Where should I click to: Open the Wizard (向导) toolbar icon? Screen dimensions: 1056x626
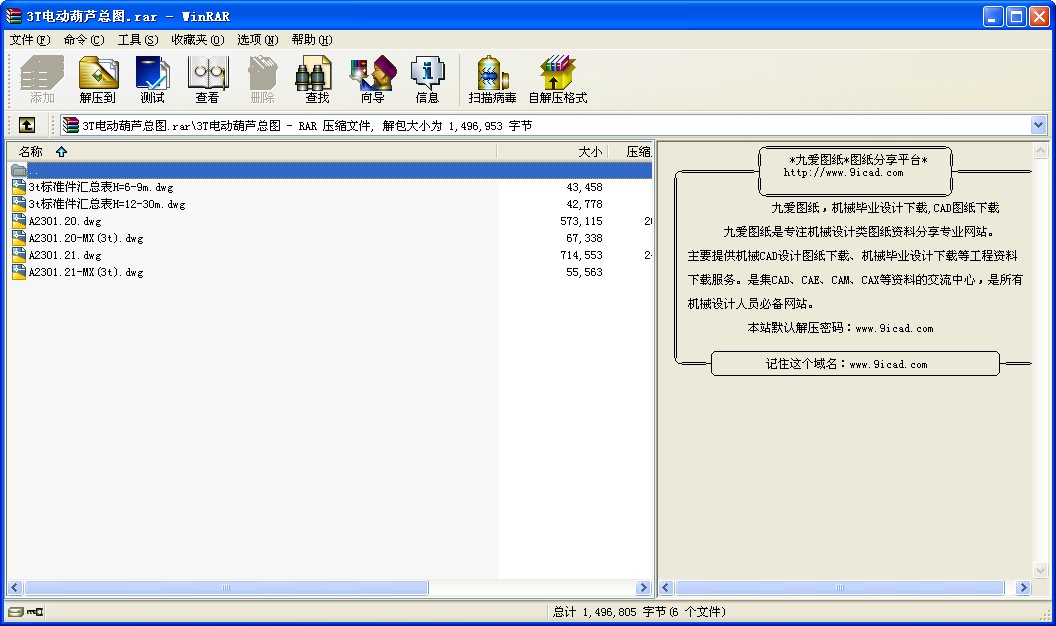(x=372, y=79)
